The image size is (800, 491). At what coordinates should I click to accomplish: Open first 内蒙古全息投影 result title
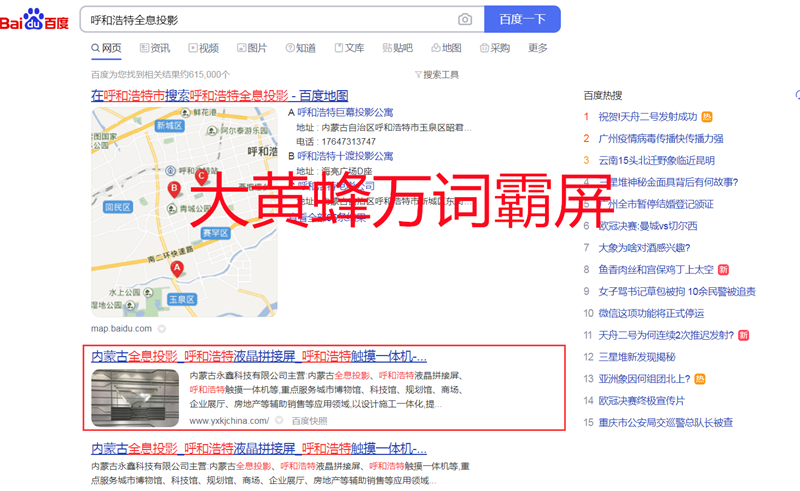tap(259, 356)
